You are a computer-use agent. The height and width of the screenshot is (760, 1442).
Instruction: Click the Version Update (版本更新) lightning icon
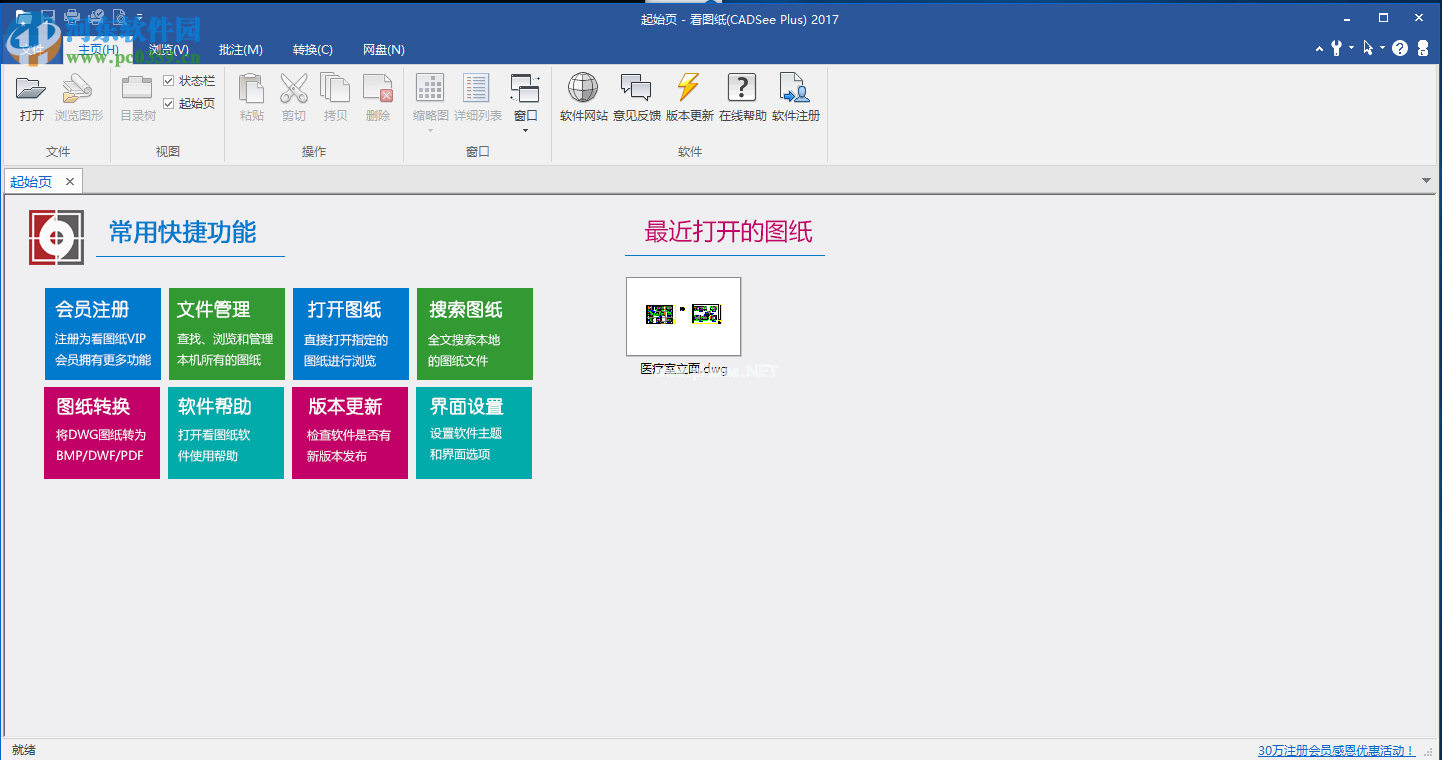click(689, 88)
